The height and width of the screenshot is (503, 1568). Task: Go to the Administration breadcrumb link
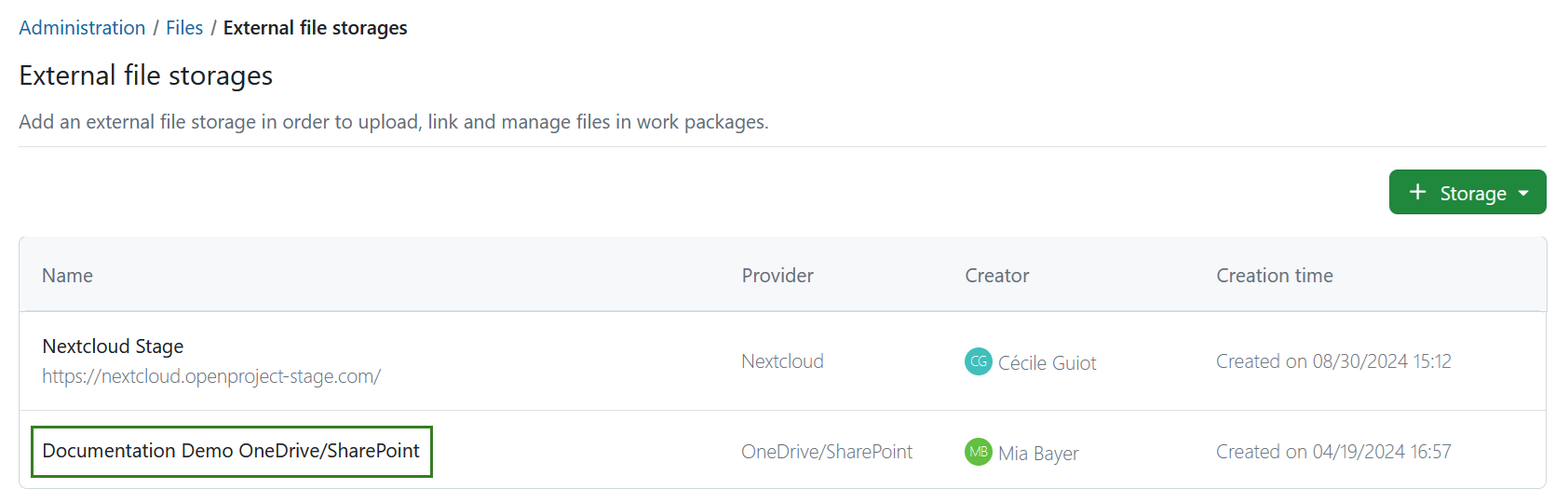pos(82,28)
